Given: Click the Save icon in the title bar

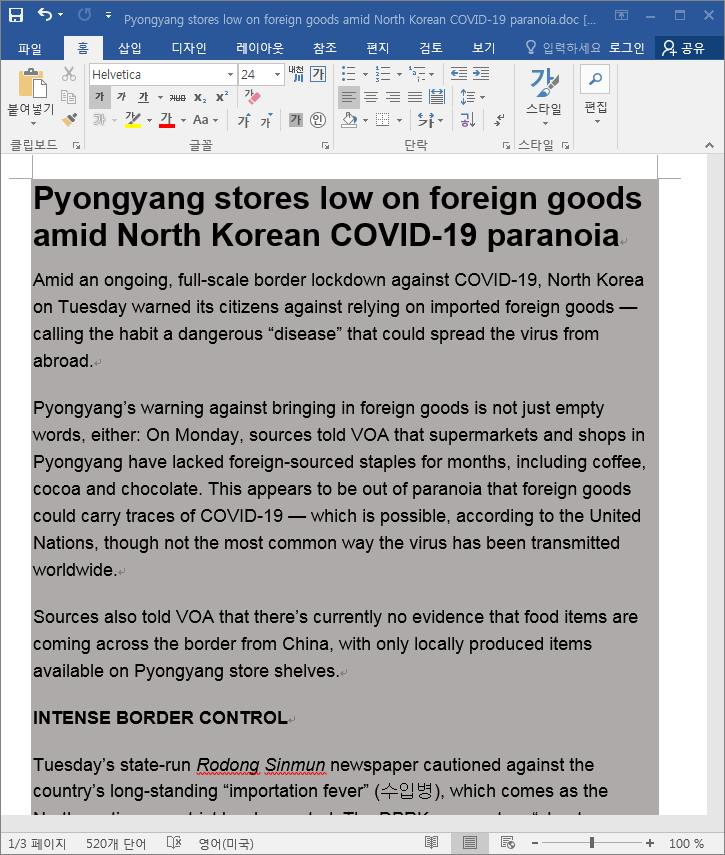Looking at the screenshot, I should point(16,15).
